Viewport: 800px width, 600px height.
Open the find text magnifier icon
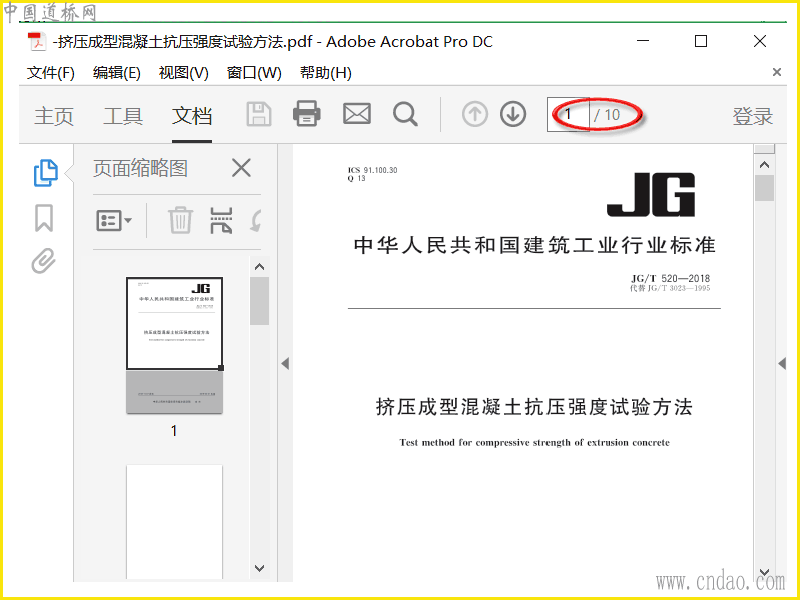(x=406, y=114)
